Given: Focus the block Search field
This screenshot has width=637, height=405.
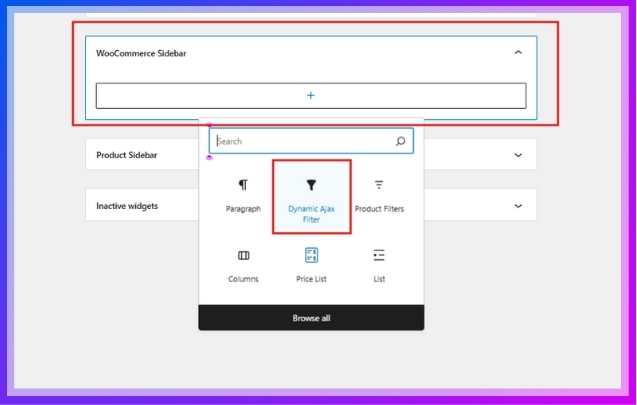Looking at the screenshot, I should click(x=311, y=141).
